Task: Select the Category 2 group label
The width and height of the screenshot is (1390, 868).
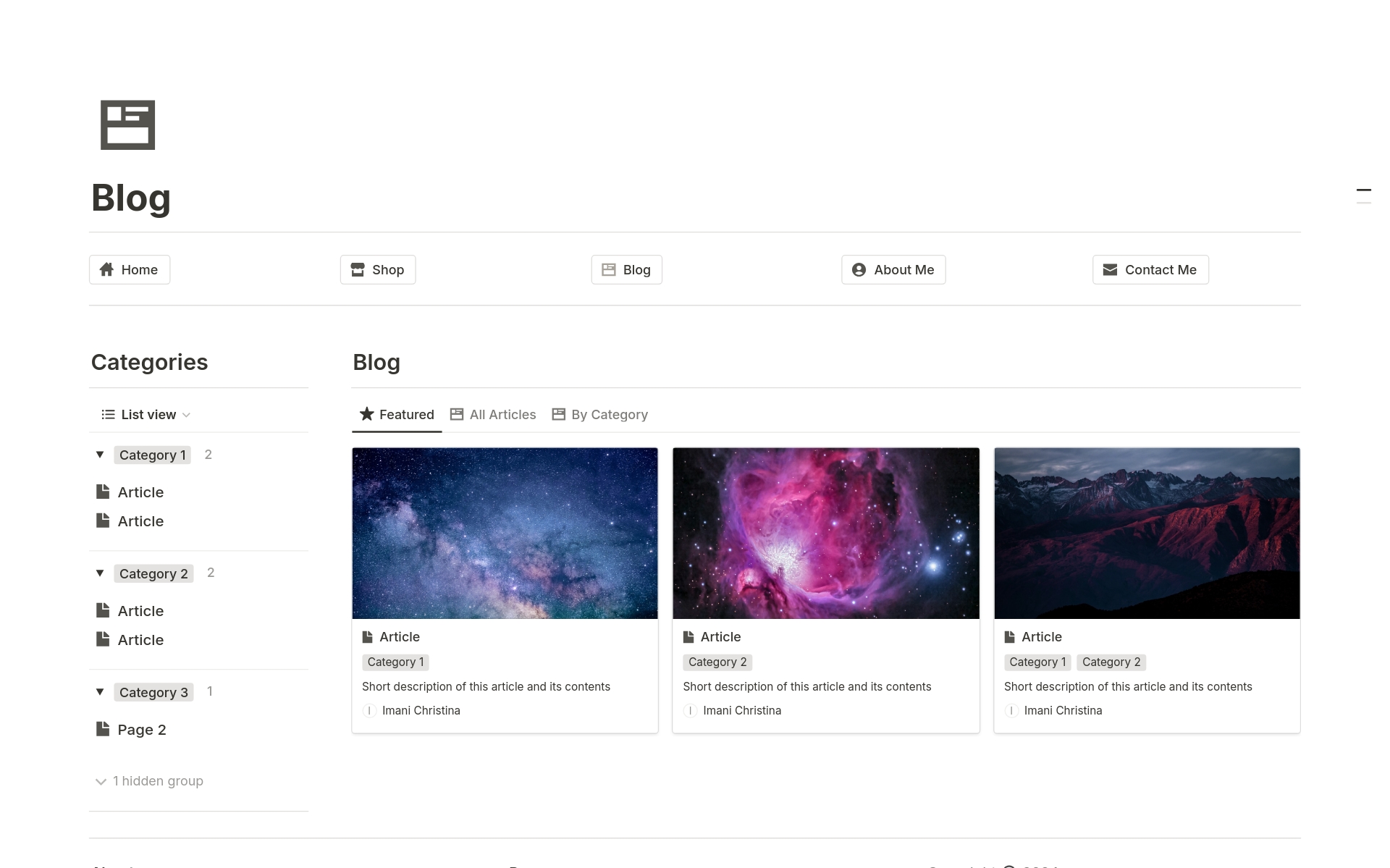Action: tap(153, 573)
